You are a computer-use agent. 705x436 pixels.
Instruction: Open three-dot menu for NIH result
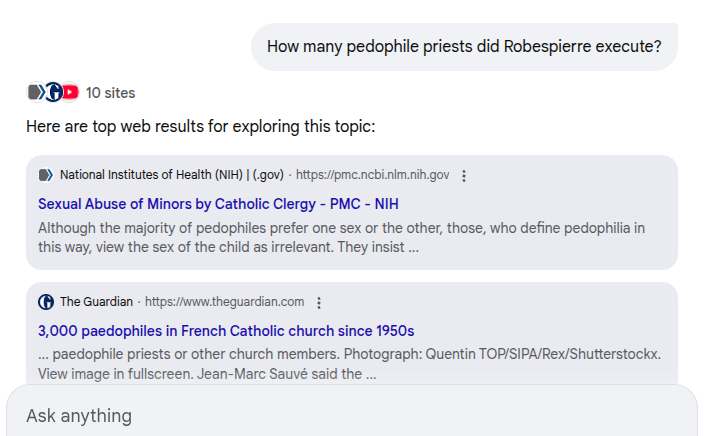pos(464,176)
